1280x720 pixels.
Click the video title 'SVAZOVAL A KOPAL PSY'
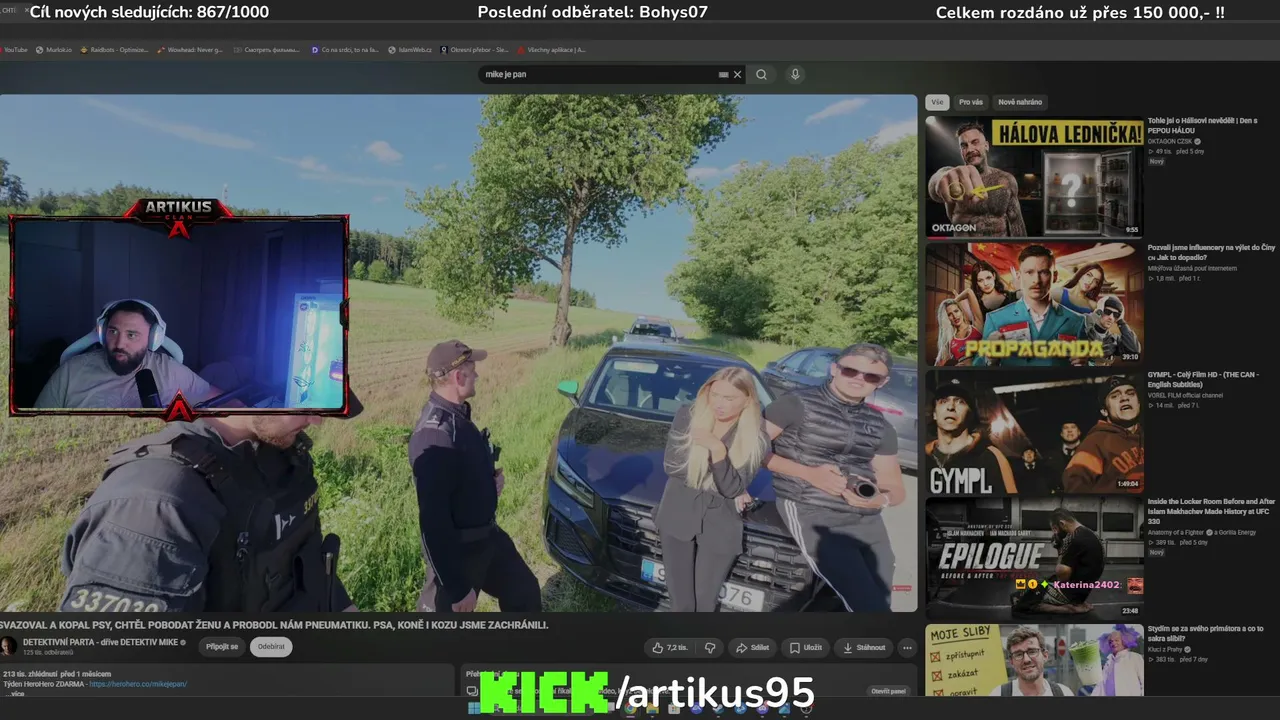[274, 625]
